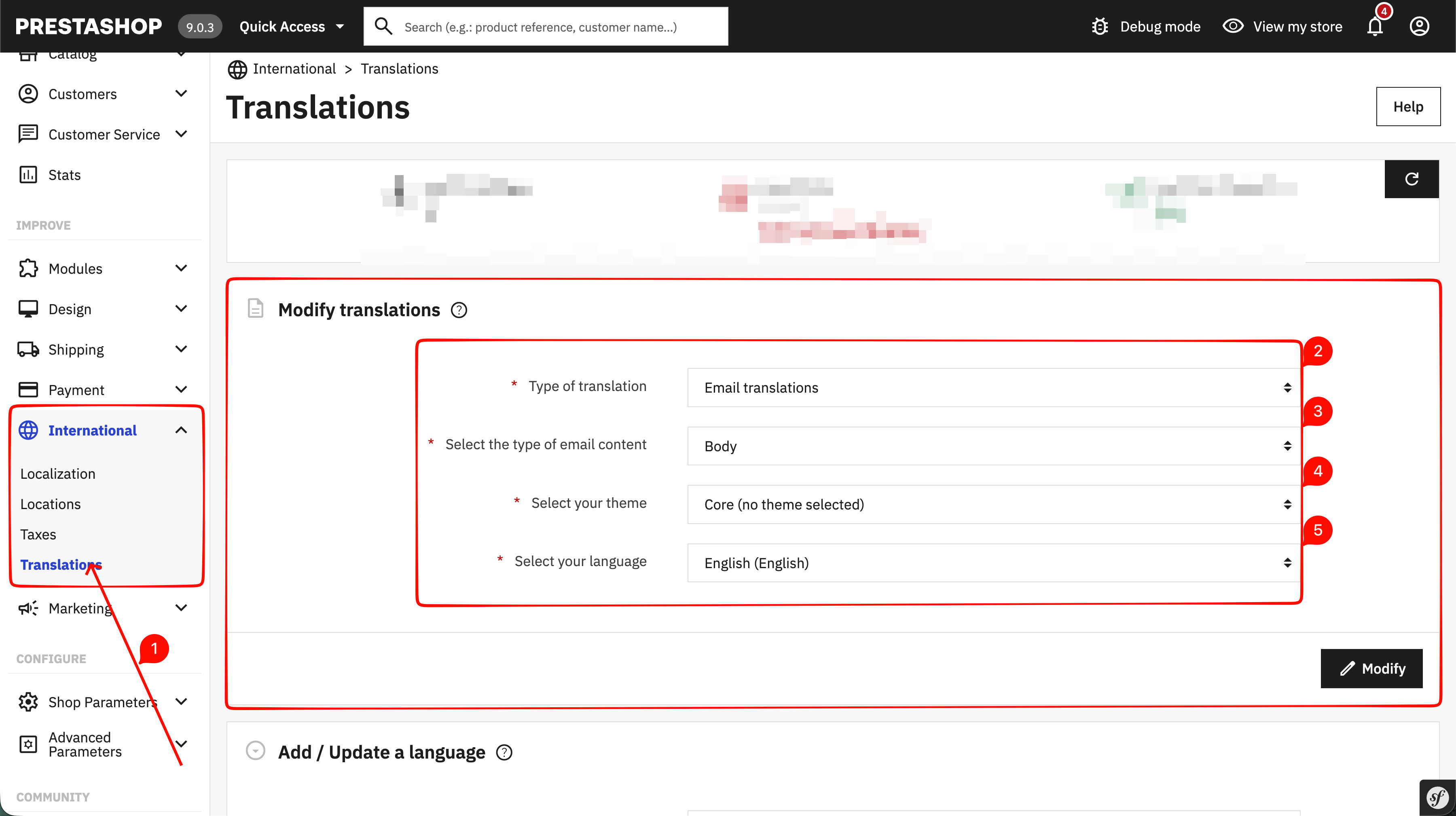
Task: Open the Stats menu item
Action: [x=64, y=175]
